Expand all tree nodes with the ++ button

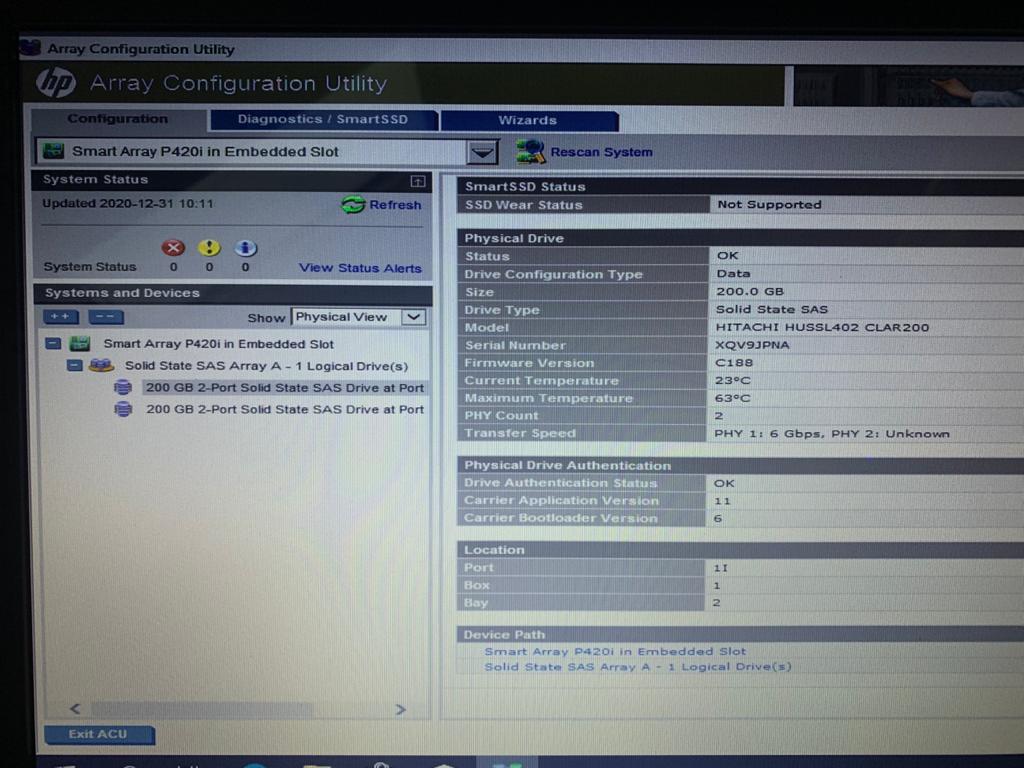coord(61,317)
